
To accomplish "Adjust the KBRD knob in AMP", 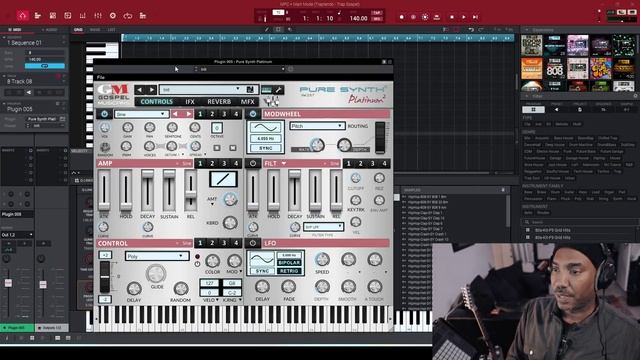I will pyautogui.click(x=230, y=222).
